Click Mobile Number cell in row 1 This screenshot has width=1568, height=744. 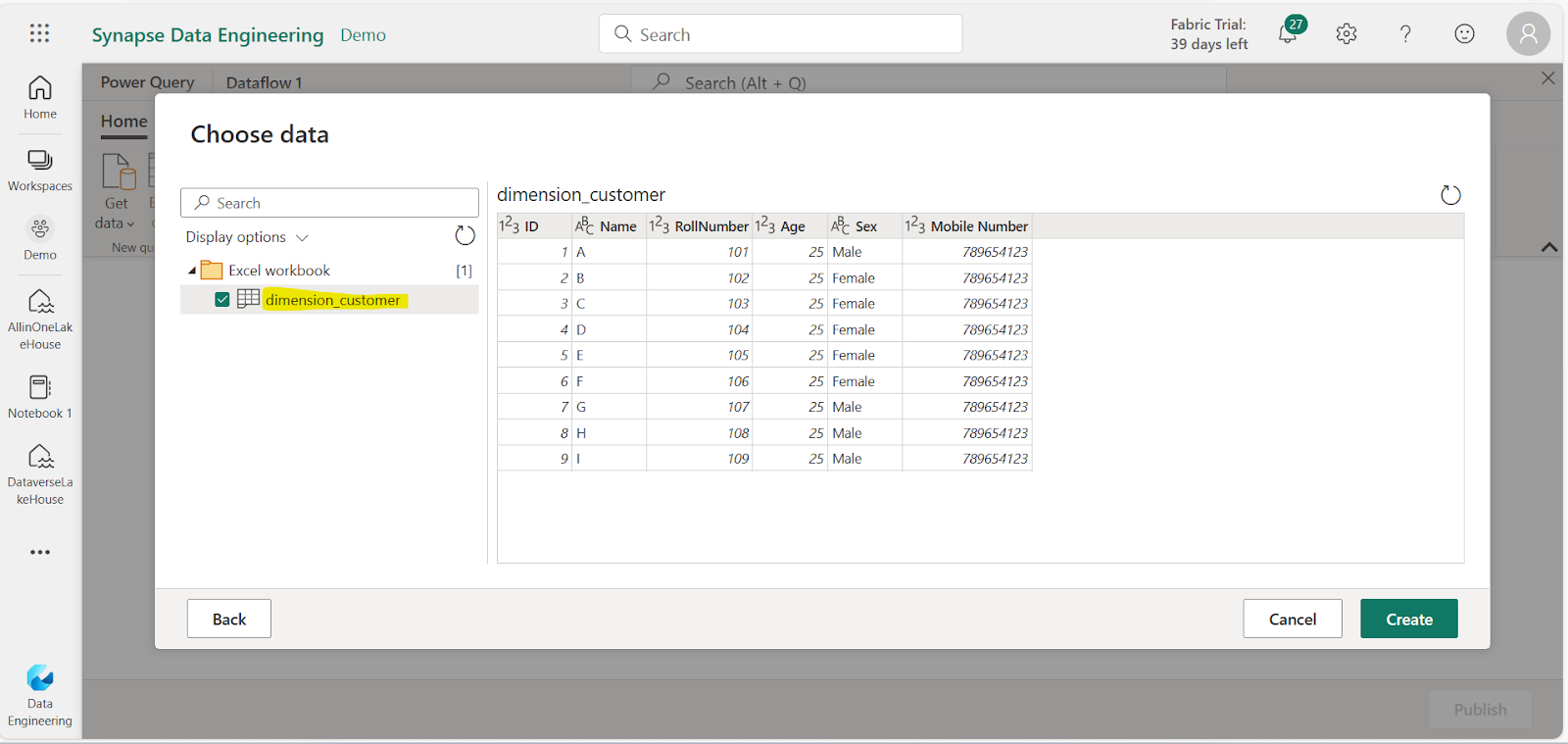tap(966, 252)
